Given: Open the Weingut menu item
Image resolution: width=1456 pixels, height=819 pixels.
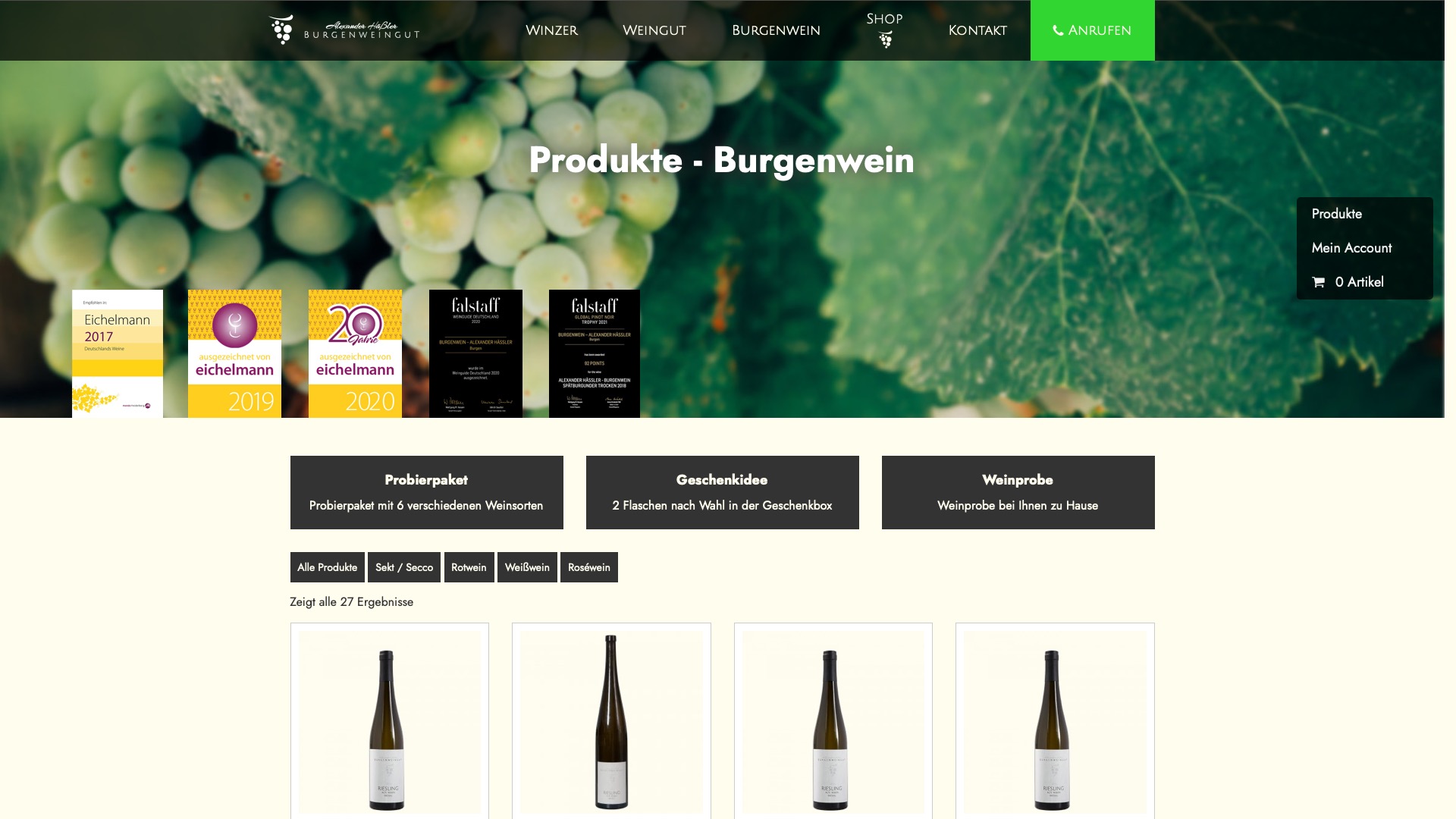Looking at the screenshot, I should (654, 30).
